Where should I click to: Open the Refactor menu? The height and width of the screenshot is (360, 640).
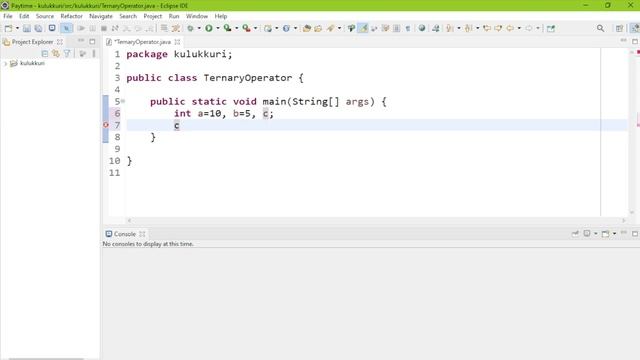[x=71, y=16]
